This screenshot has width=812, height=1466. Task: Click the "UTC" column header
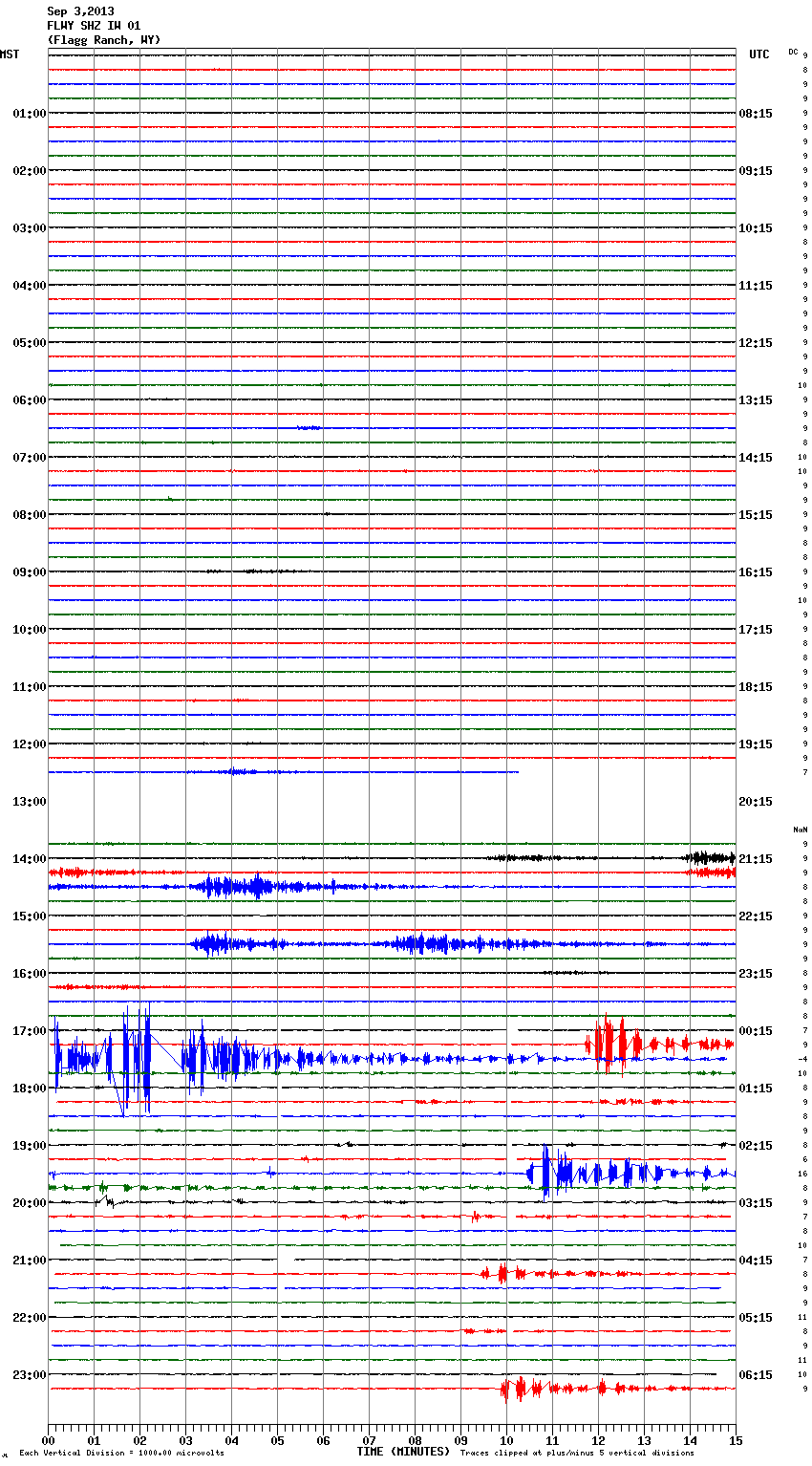759,54
